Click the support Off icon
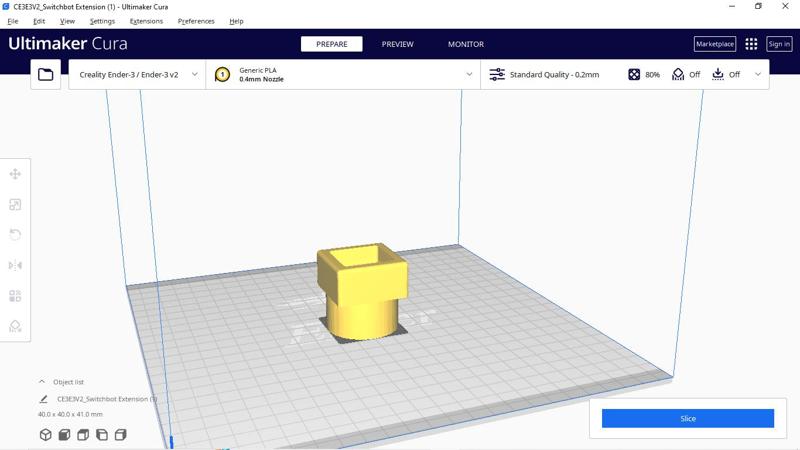This screenshot has height=450, width=800. coord(678,74)
